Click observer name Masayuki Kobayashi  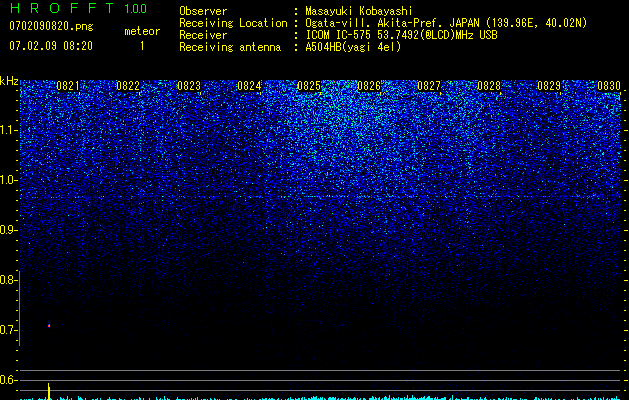click(x=359, y=11)
